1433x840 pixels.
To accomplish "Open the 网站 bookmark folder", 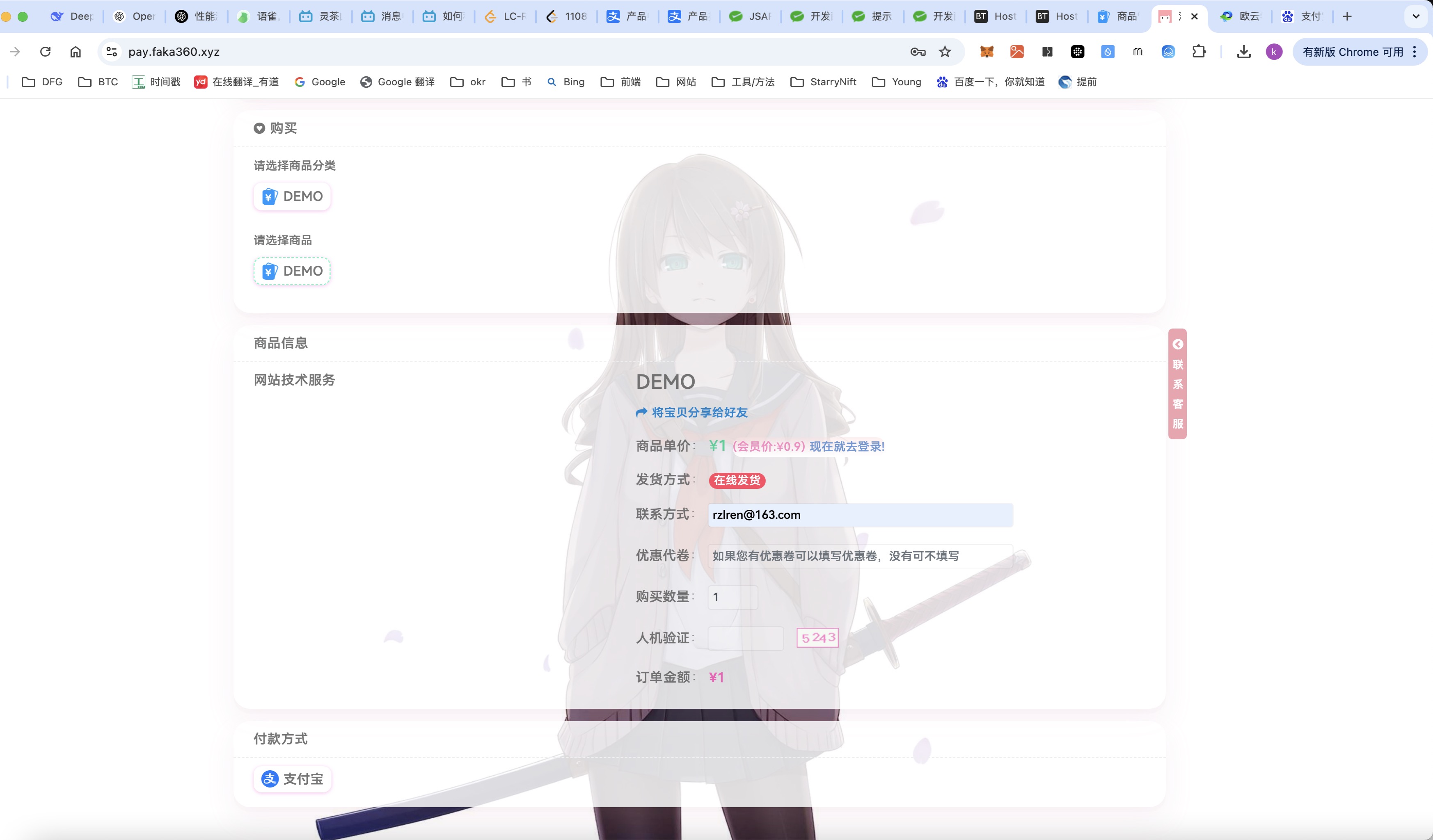I will coord(676,82).
